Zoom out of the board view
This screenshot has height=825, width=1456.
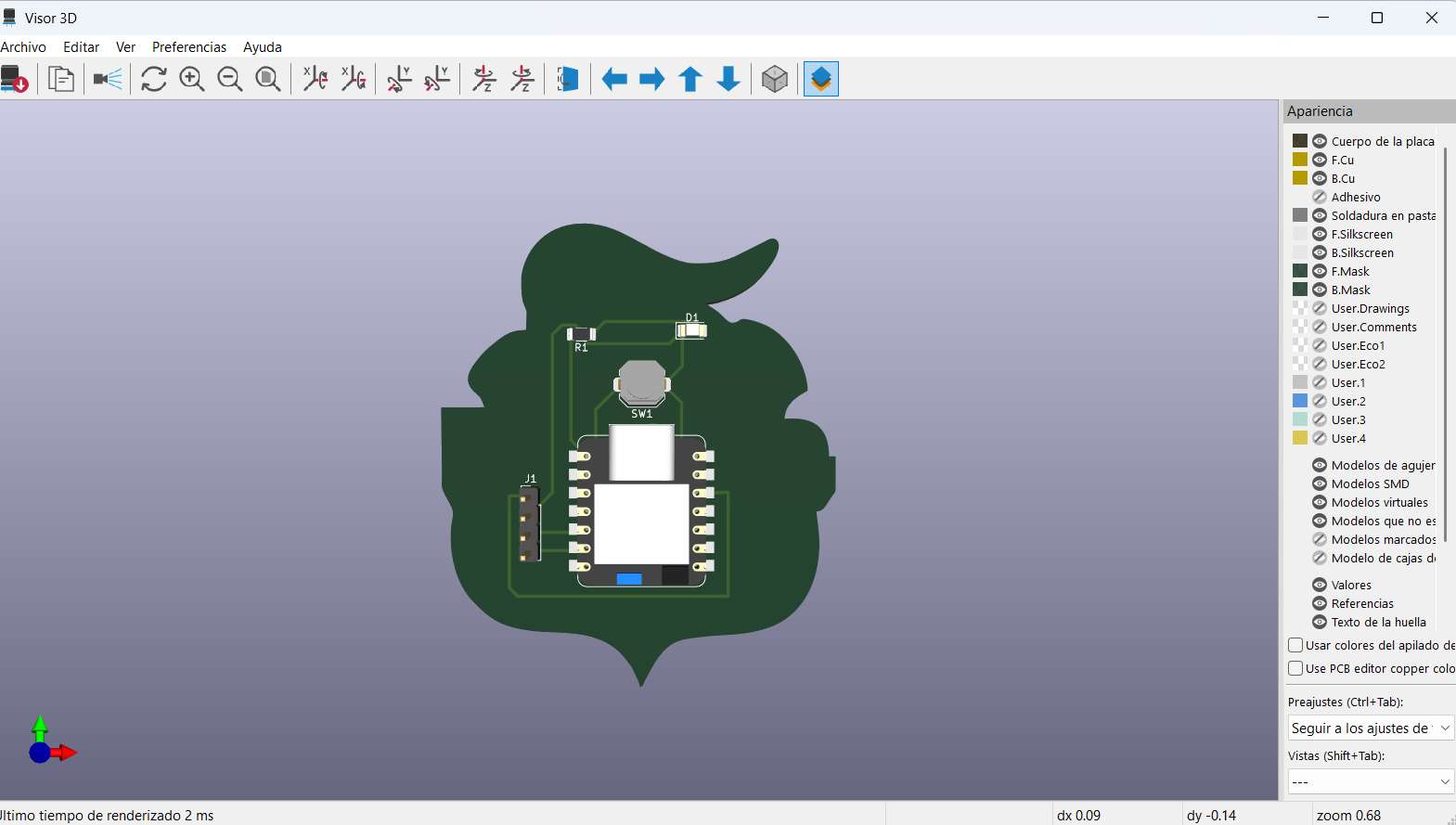pos(230,79)
